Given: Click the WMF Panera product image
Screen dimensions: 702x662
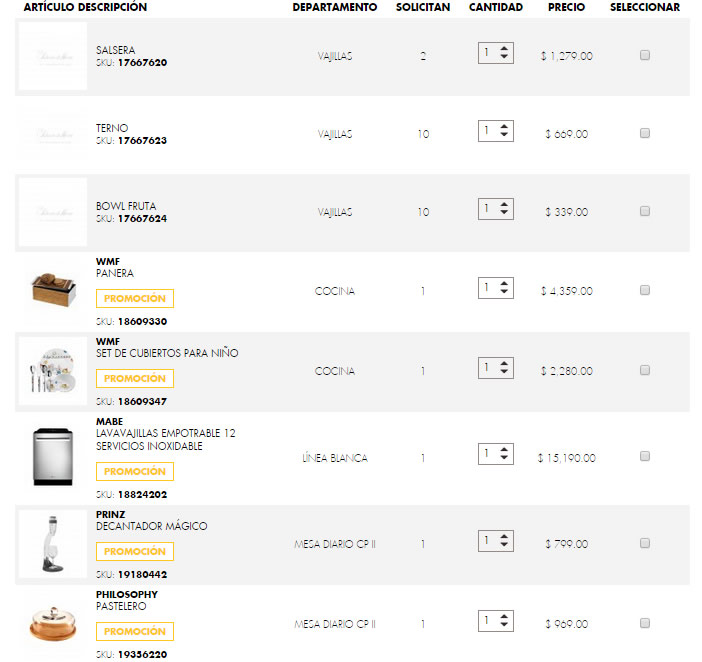Looking at the screenshot, I should click(x=52, y=291).
